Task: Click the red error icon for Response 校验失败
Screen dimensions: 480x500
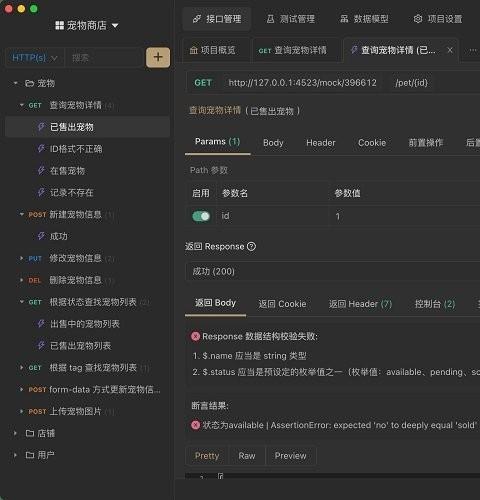Action: pyautogui.click(x=195, y=336)
